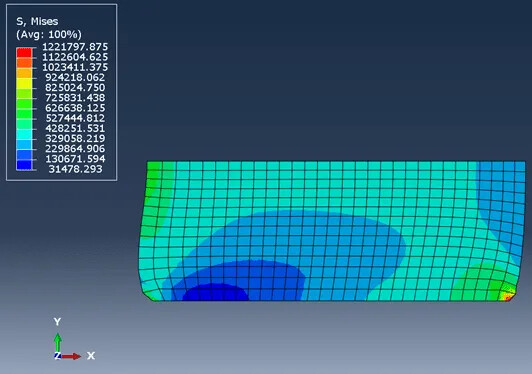
Task: Click the red legend swatch at top
Action: point(24,52)
